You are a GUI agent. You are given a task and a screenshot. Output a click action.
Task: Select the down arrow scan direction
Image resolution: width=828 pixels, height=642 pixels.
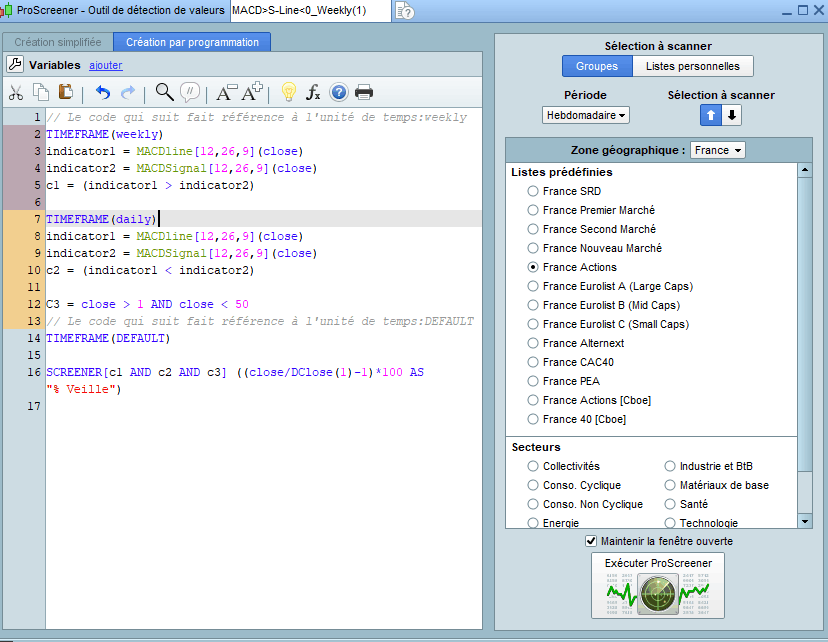click(732, 115)
